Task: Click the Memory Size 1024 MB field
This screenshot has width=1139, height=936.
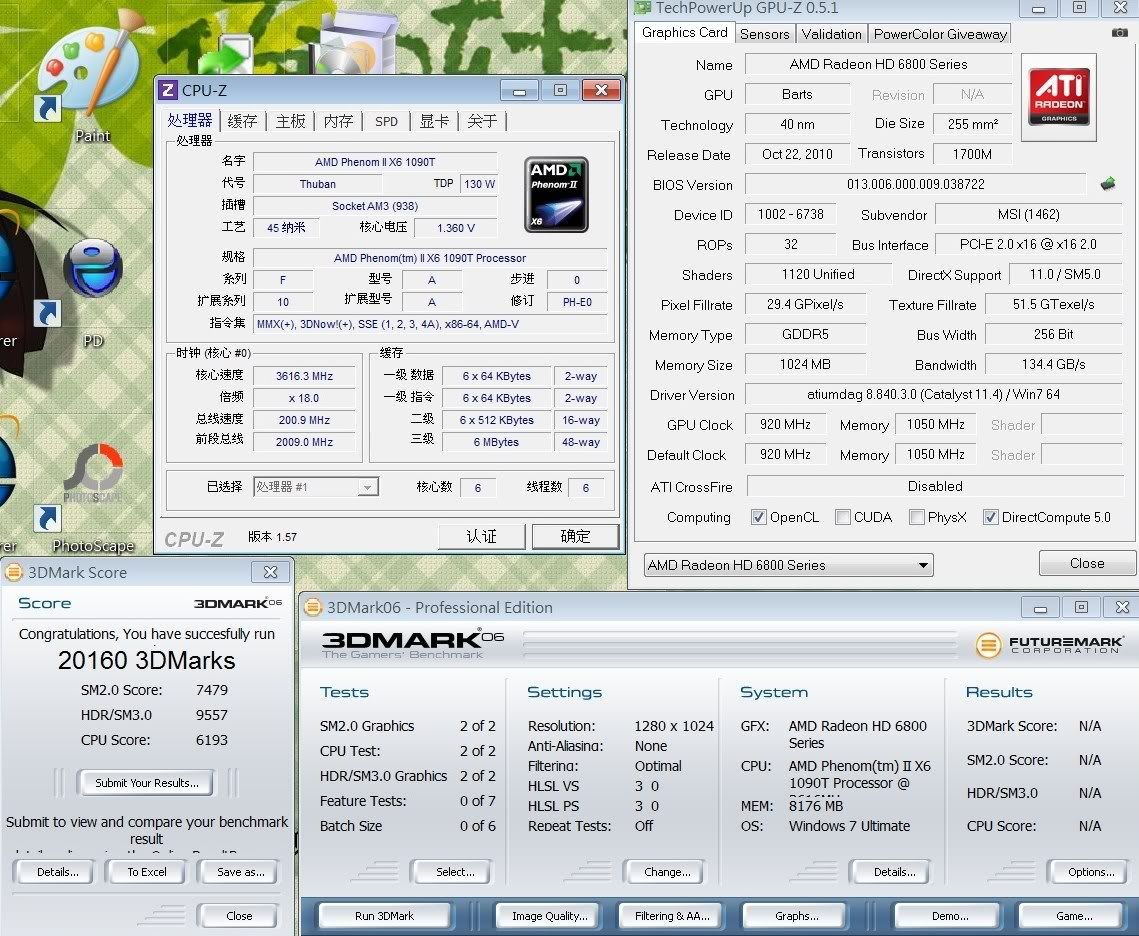Action: 806,365
